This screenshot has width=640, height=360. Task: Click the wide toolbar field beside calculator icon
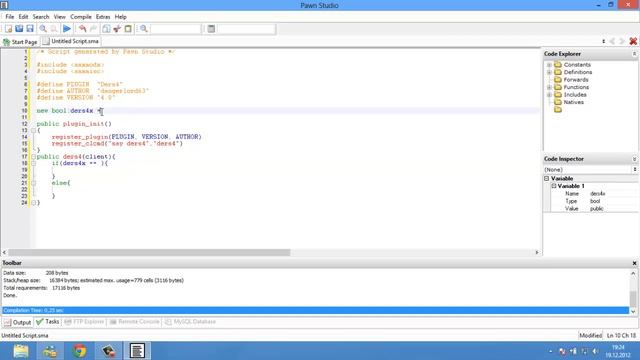pyautogui.click(x=247, y=29)
